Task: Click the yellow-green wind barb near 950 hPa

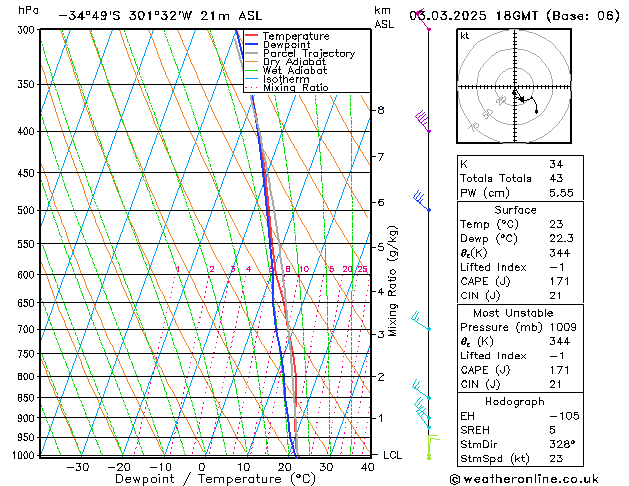Action: (433, 447)
